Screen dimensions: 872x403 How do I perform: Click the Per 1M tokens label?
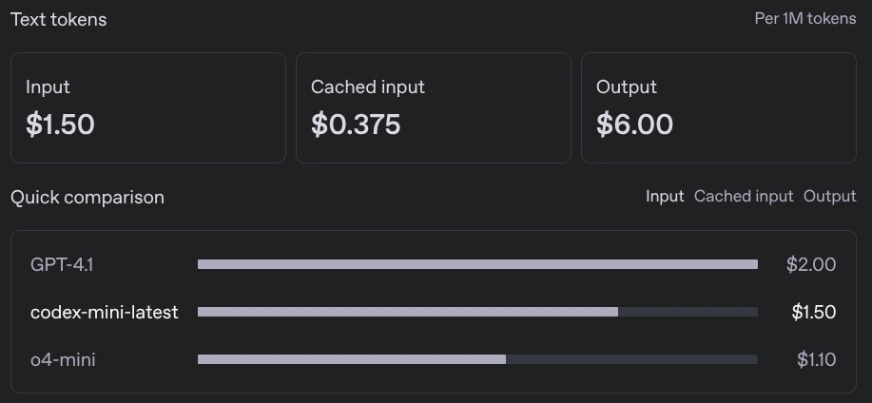pos(805,19)
